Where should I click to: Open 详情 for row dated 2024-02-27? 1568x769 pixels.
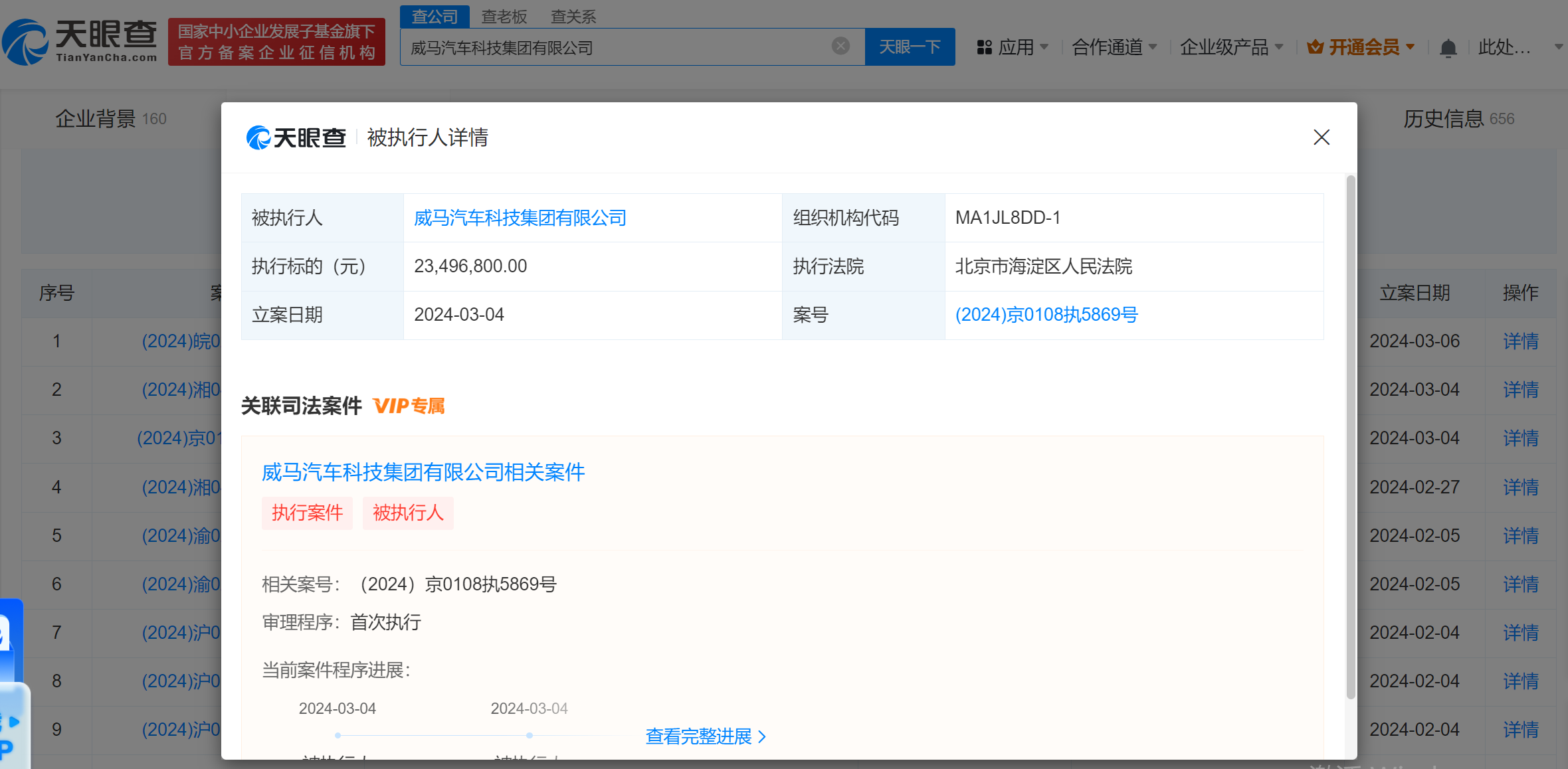1521,487
